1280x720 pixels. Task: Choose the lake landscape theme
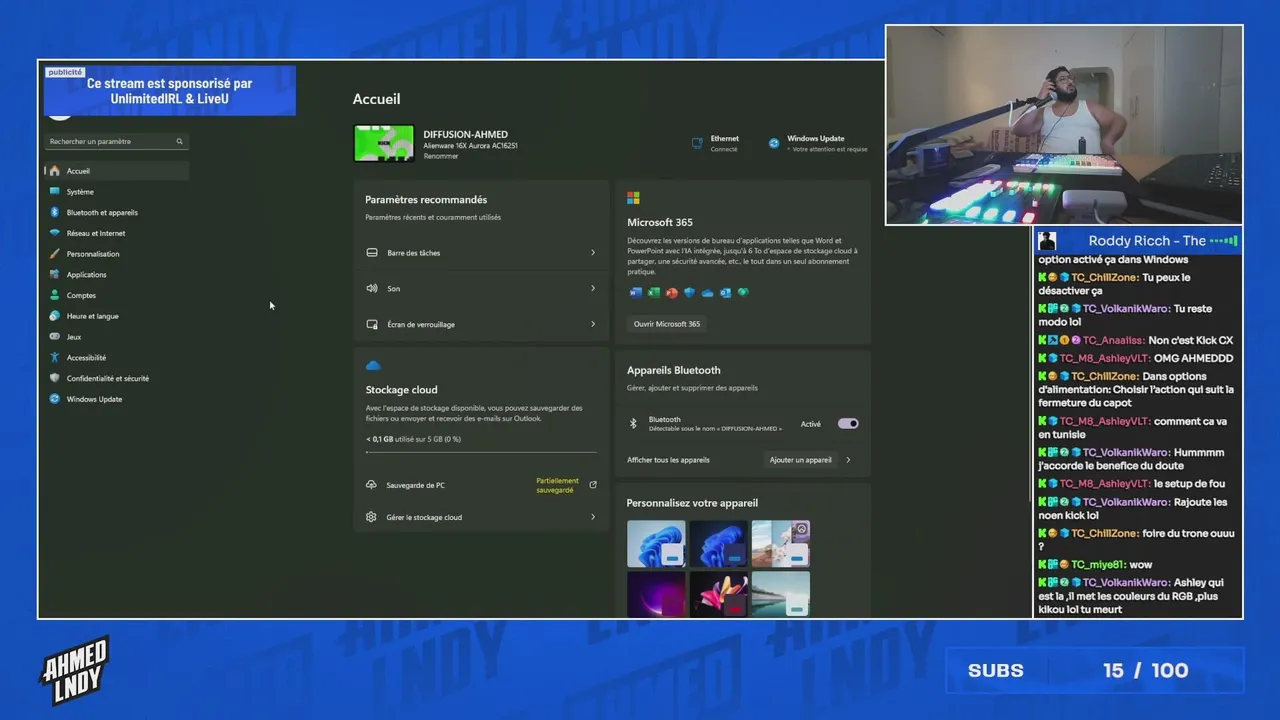tap(780, 594)
